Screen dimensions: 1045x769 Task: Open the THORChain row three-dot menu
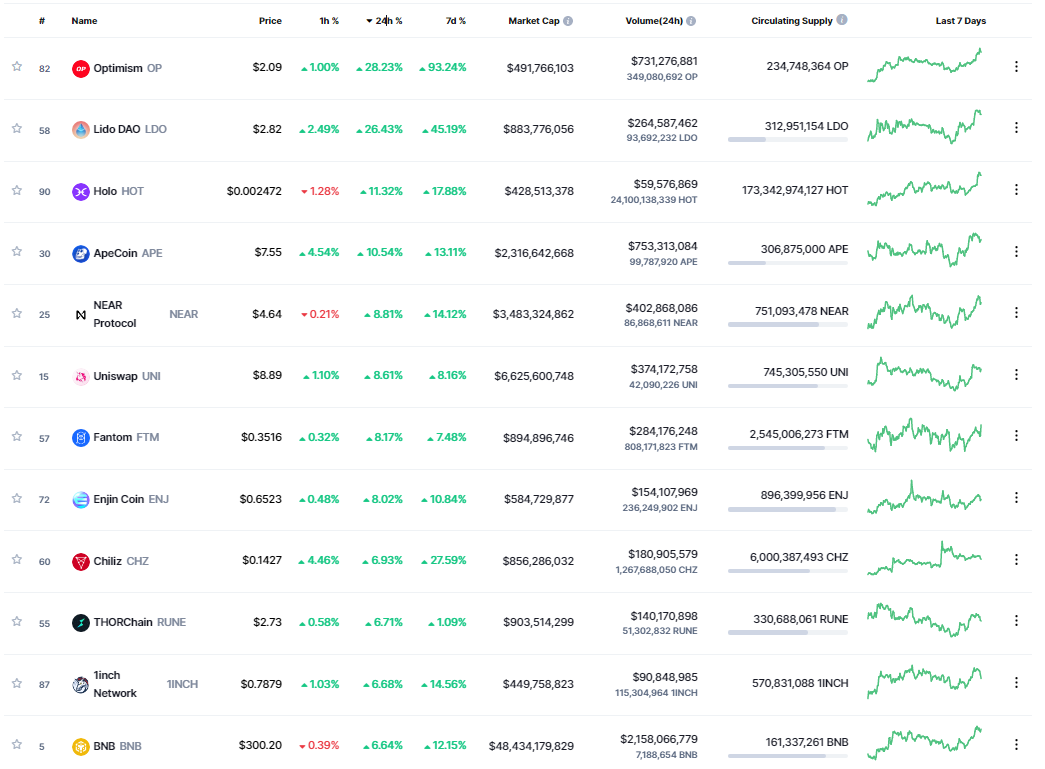(x=1016, y=621)
